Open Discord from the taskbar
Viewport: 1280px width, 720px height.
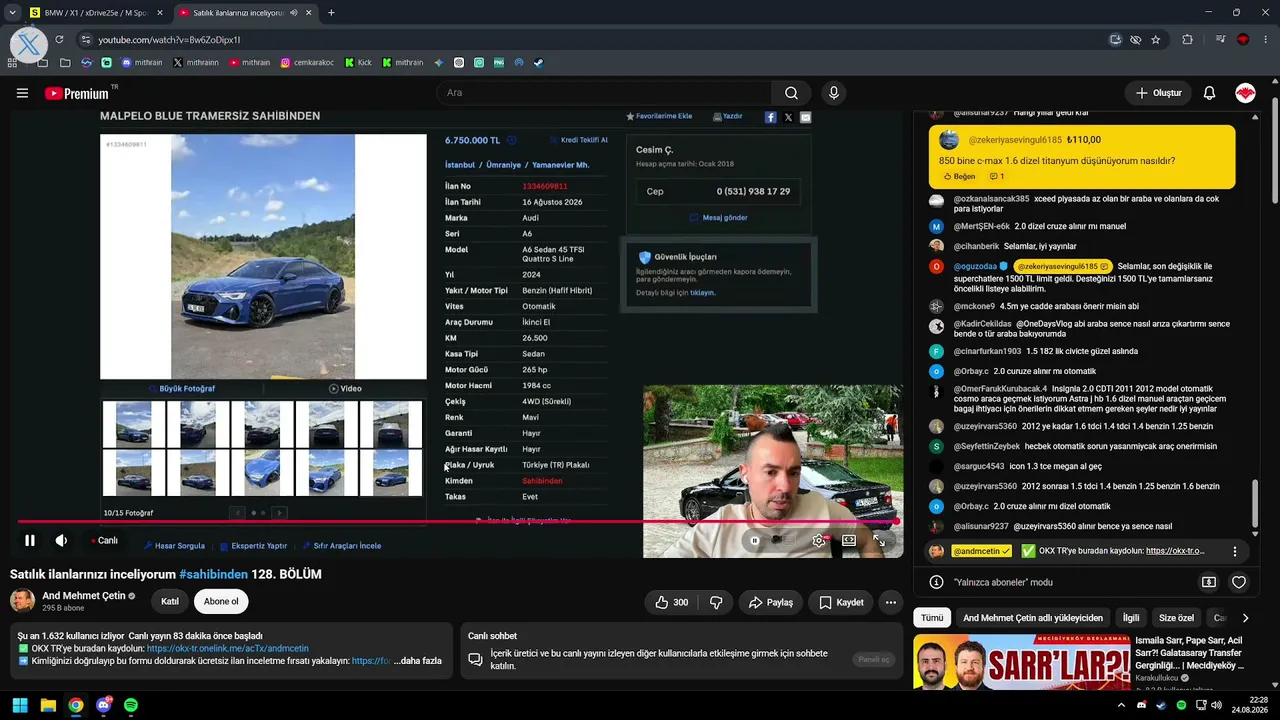(x=103, y=705)
